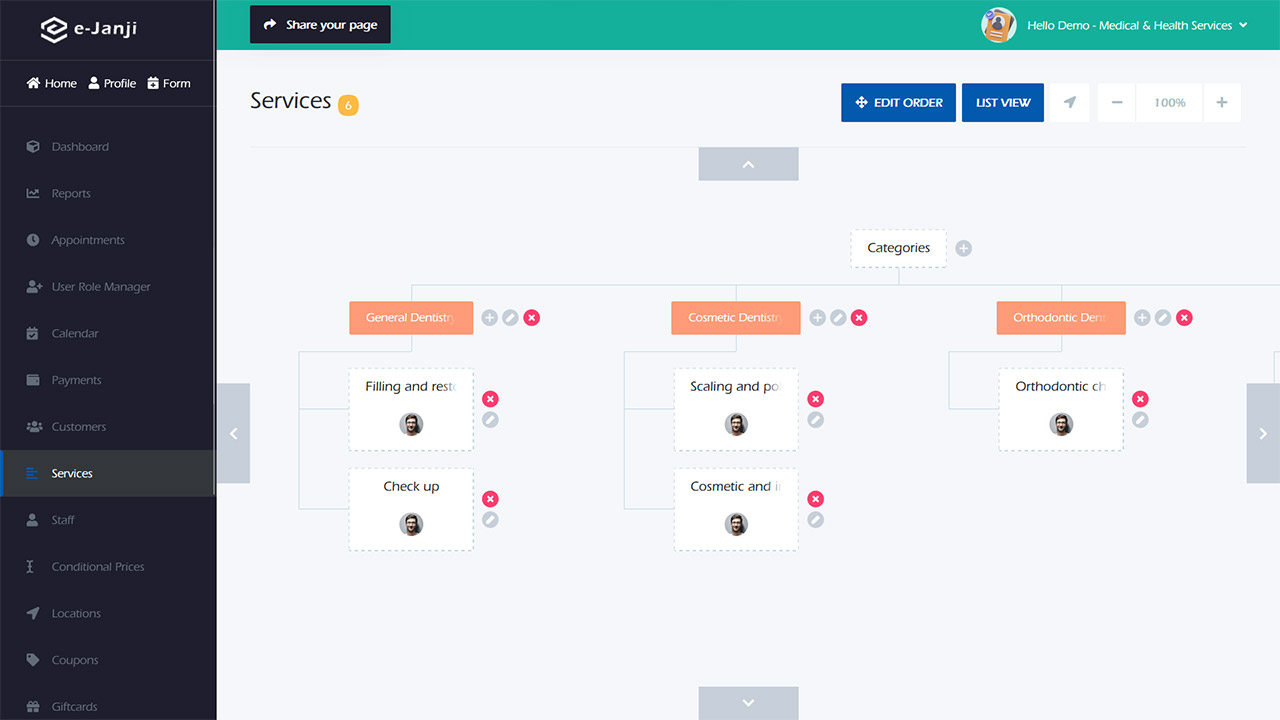Viewport: 1280px width, 720px height.
Task: Click the e-Janji logo
Action: pos(88,29)
